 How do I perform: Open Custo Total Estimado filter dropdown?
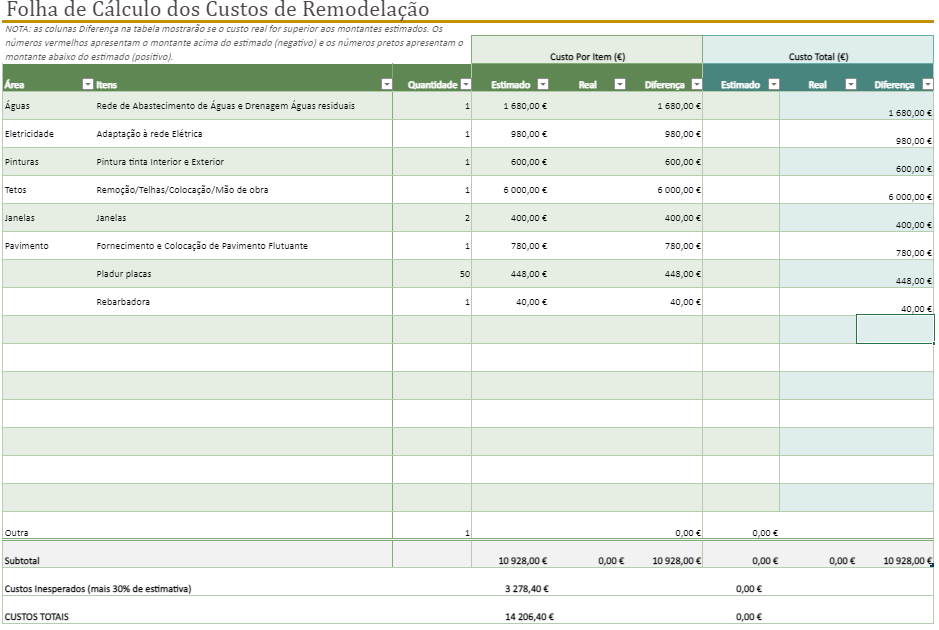(774, 84)
